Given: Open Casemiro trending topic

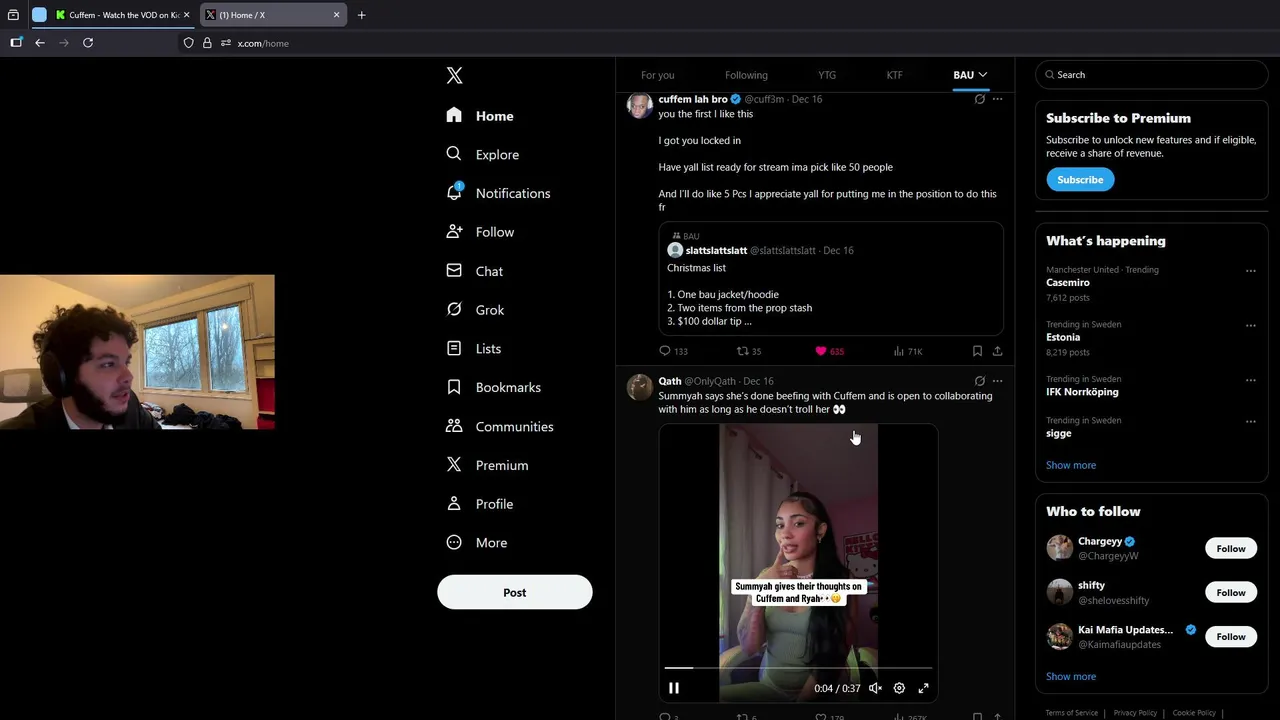Looking at the screenshot, I should (x=1068, y=283).
